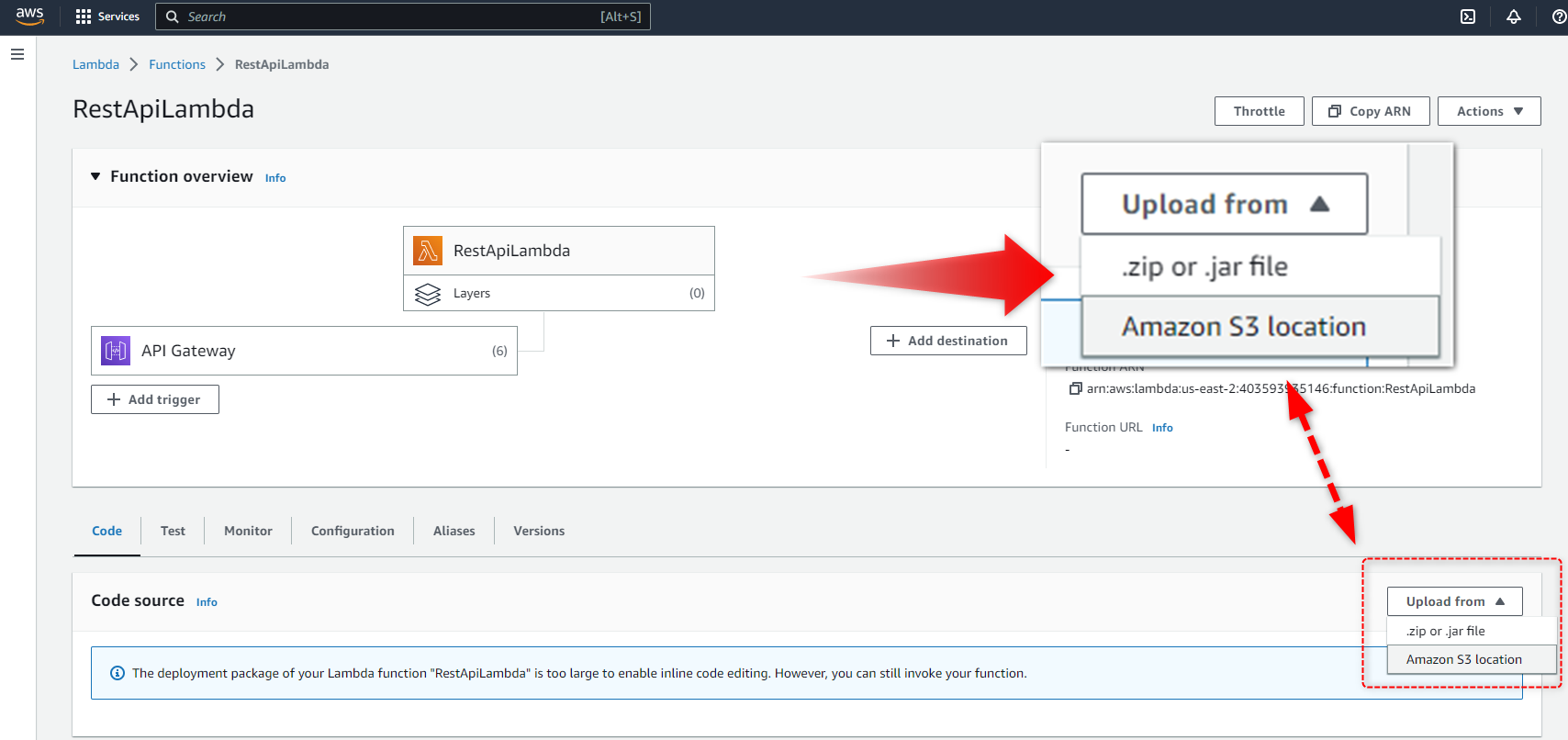Click the Add destination button
The image size is (1568, 740).
(948, 341)
